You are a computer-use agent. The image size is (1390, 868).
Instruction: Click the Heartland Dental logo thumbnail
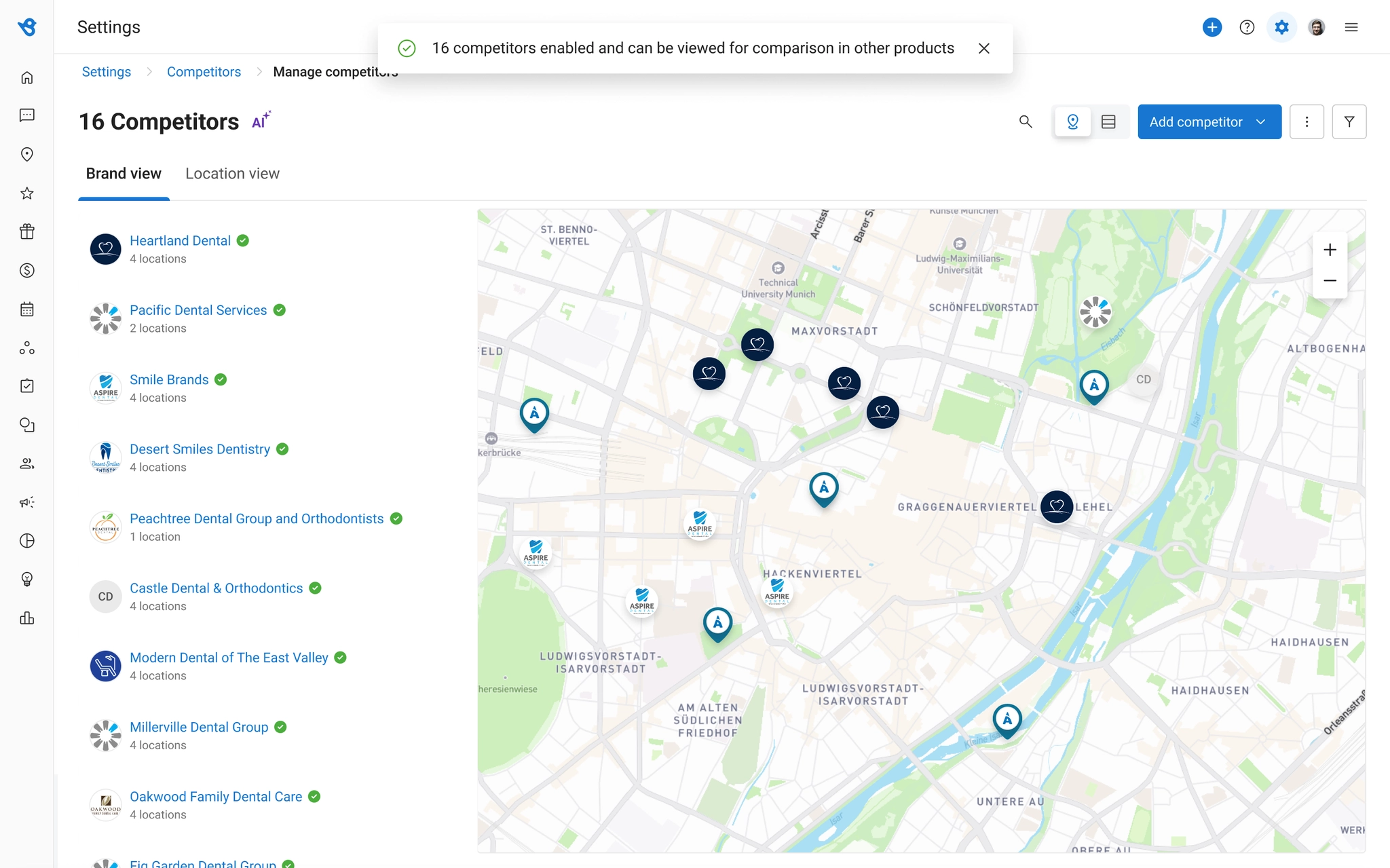(x=106, y=249)
